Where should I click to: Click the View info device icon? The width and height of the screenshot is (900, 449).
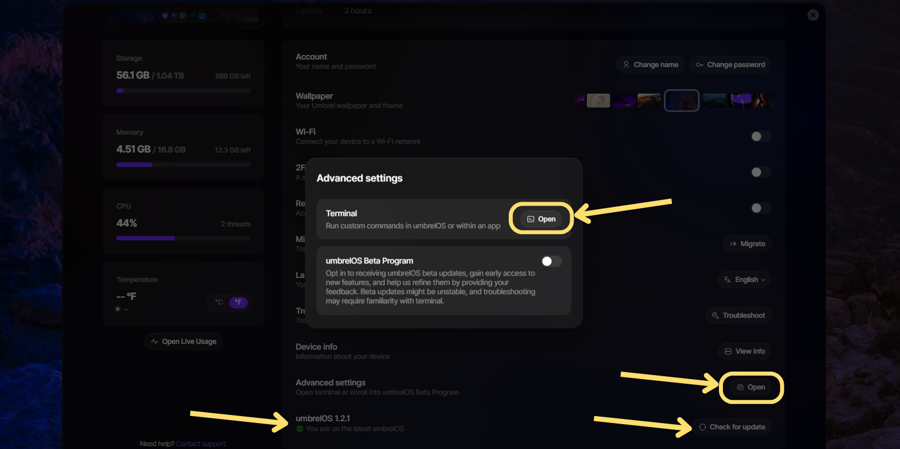click(728, 352)
